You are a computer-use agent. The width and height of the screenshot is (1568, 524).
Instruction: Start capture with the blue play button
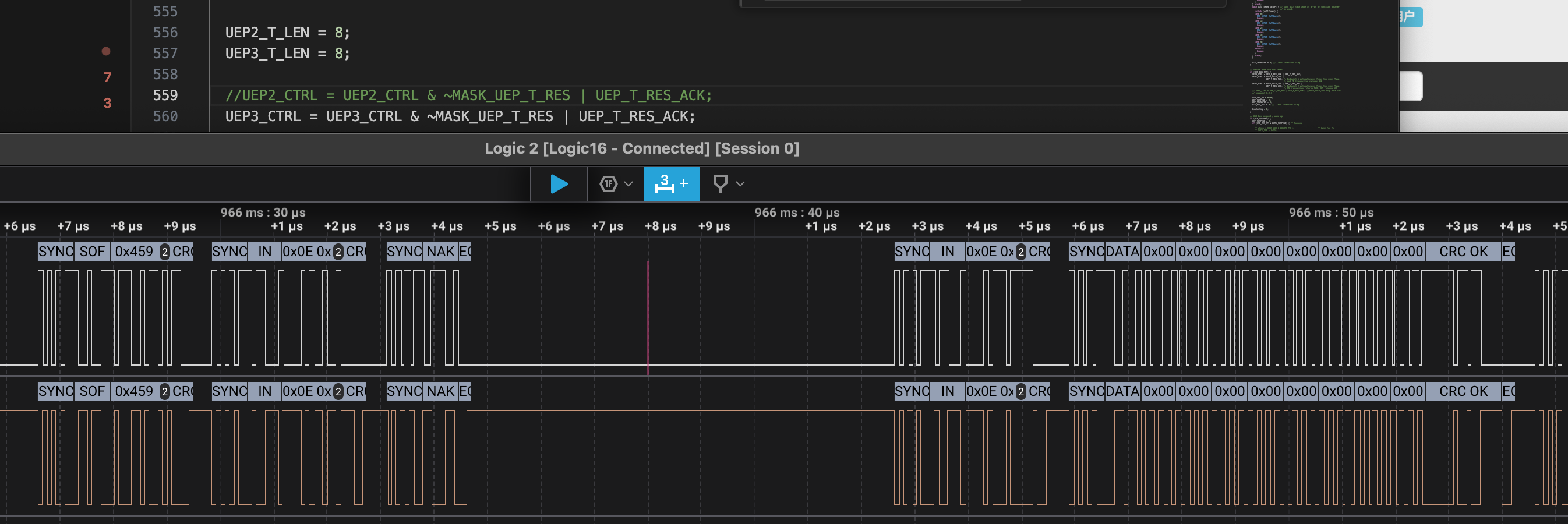[559, 184]
